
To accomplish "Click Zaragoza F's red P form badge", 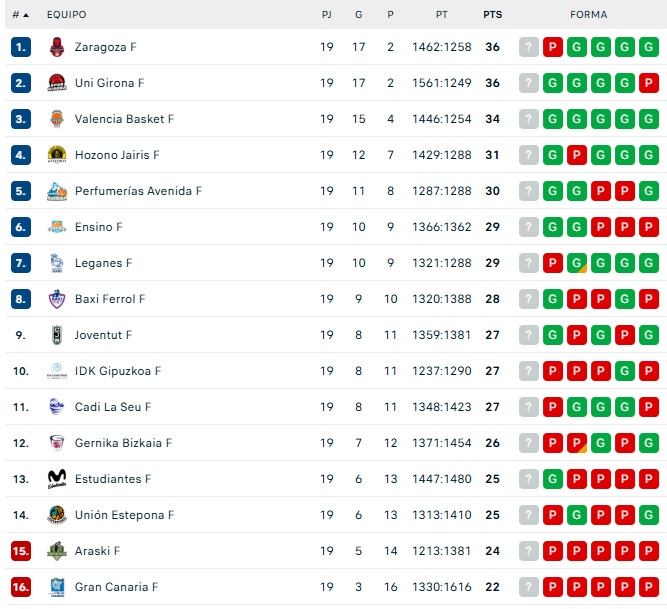I will pos(553,47).
